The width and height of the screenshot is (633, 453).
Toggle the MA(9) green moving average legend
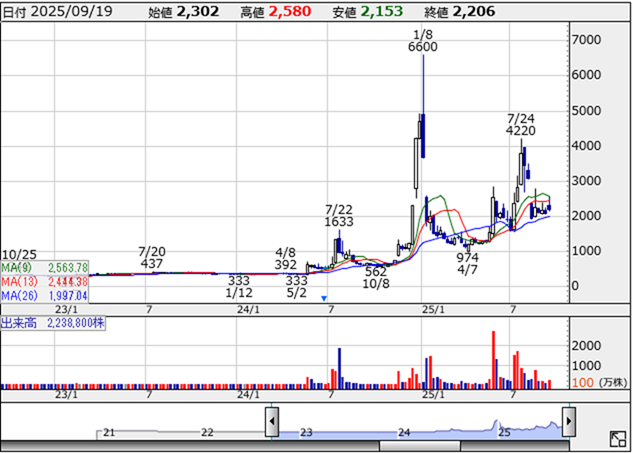click(x=45, y=268)
